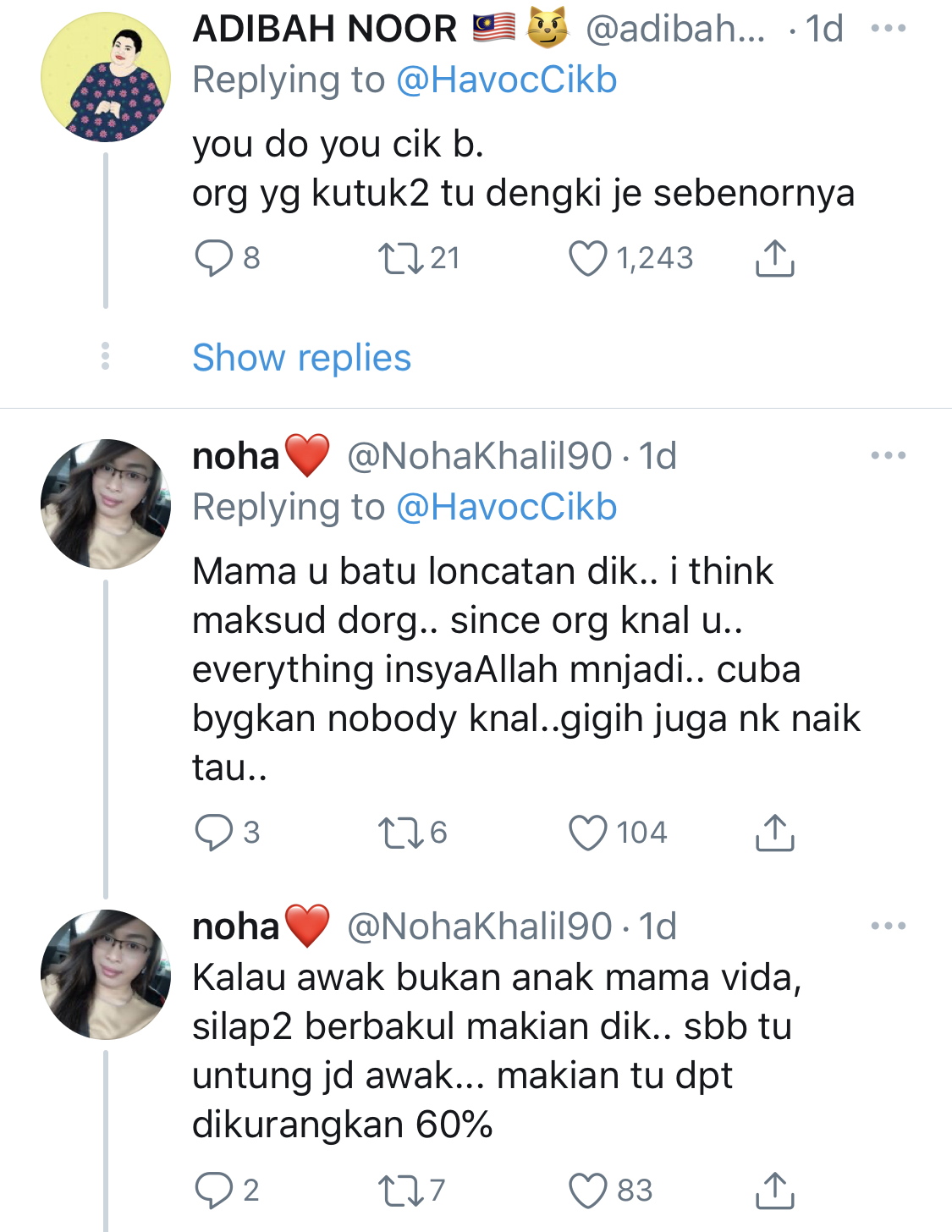Open more options on noha's second tweet
This screenshot has width=952, height=1232.
coord(889,927)
